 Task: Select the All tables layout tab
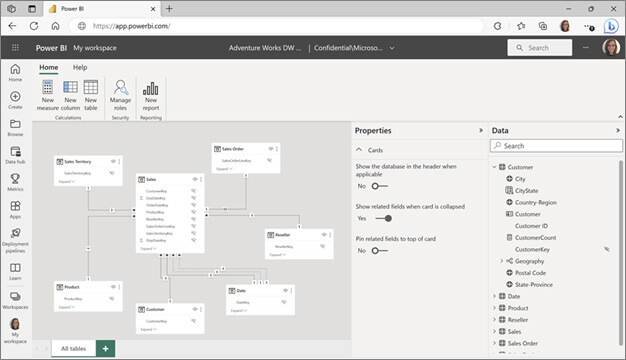[73, 348]
